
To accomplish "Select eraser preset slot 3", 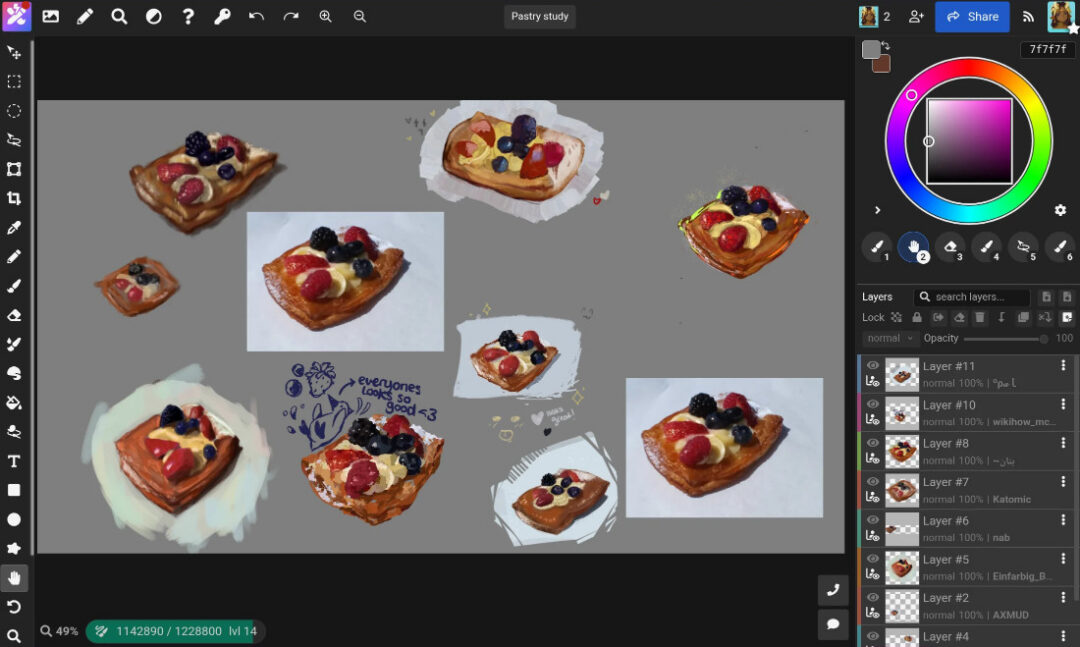I will click(x=950, y=247).
